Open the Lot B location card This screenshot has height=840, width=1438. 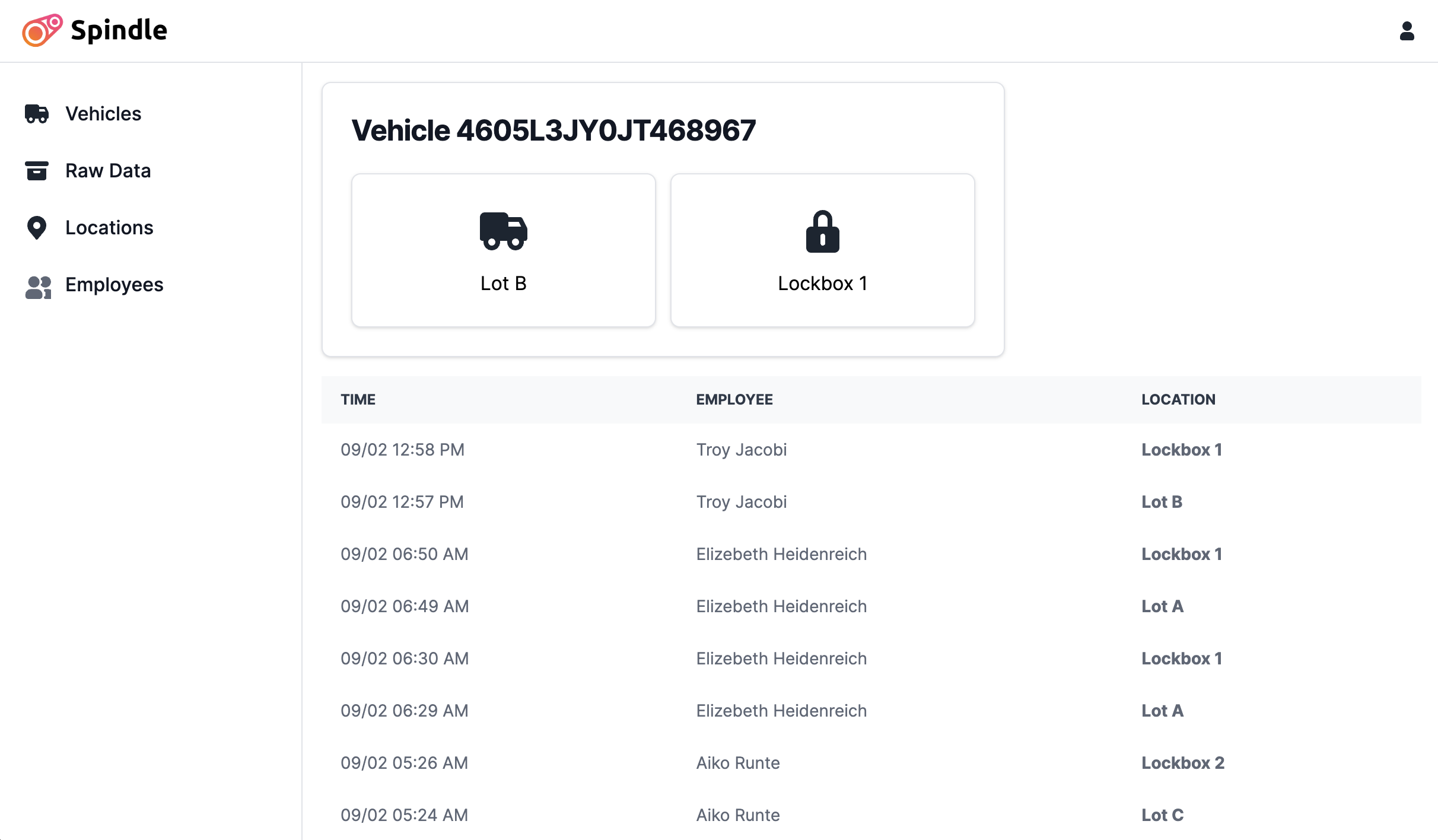(503, 250)
